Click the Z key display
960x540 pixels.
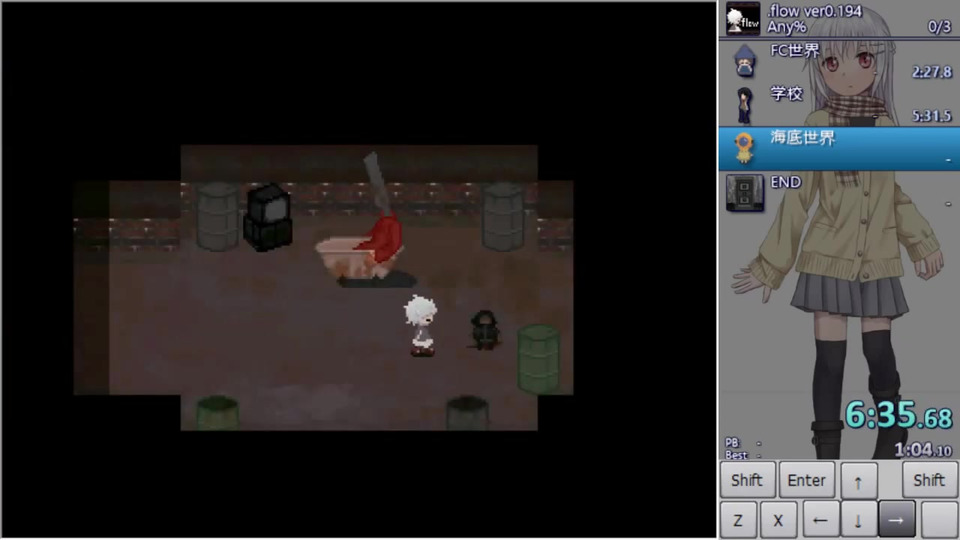pos(738,520)
